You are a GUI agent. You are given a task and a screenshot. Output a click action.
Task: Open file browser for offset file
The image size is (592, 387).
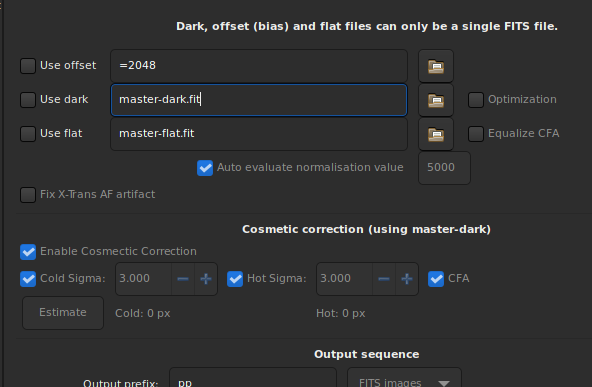[436, 66]
